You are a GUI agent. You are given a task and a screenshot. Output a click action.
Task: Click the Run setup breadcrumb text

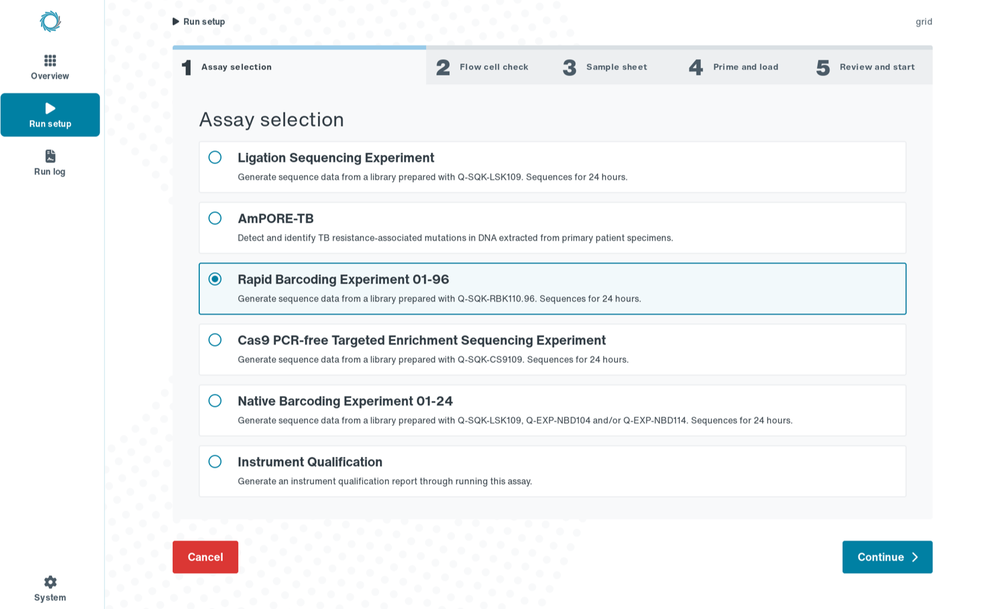pos(204,22)
